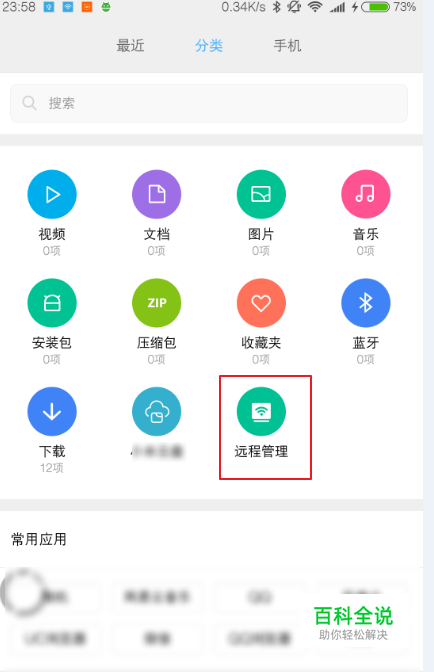Viewport: 434px width, 672px height.
Task: Open the 视频 video category
Action: [52, 195]
